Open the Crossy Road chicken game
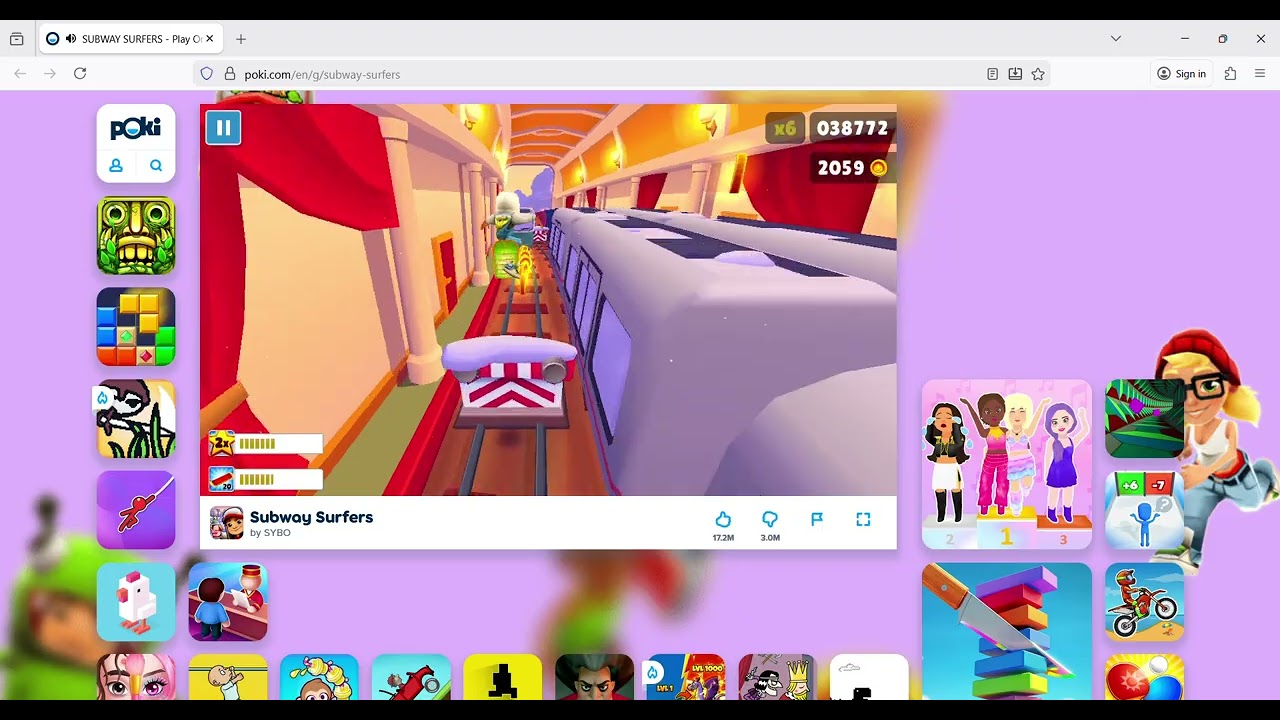The width and height of the screenshot is (1280, 720). tap(136, 602)
